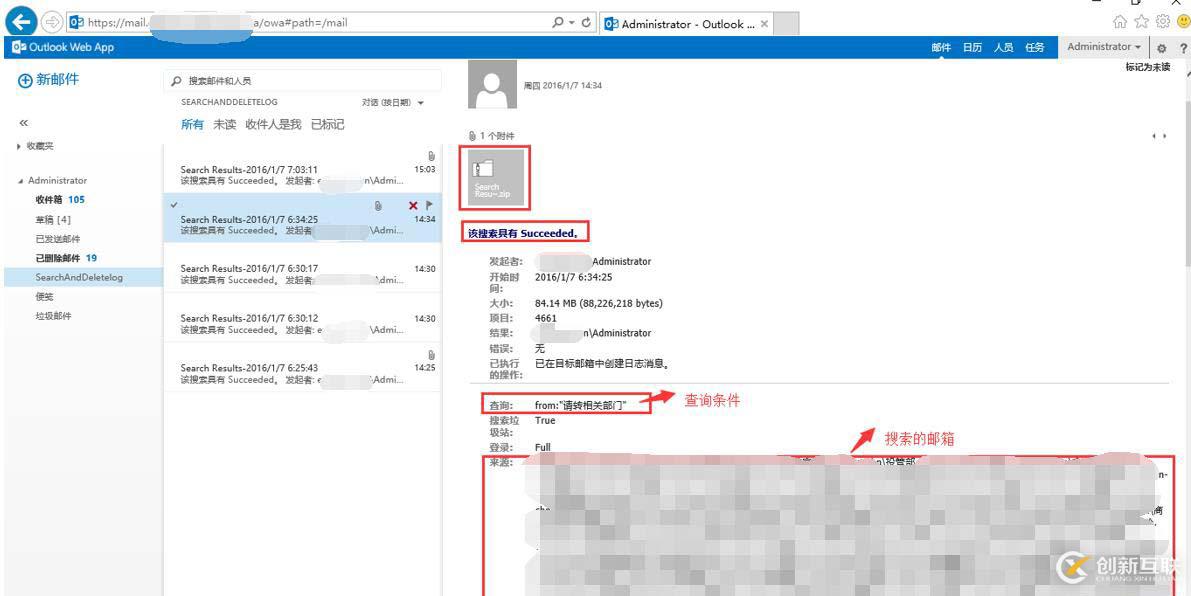Click the New mail button
Viewport: 1191px width, 596px height.
[48, 80]
